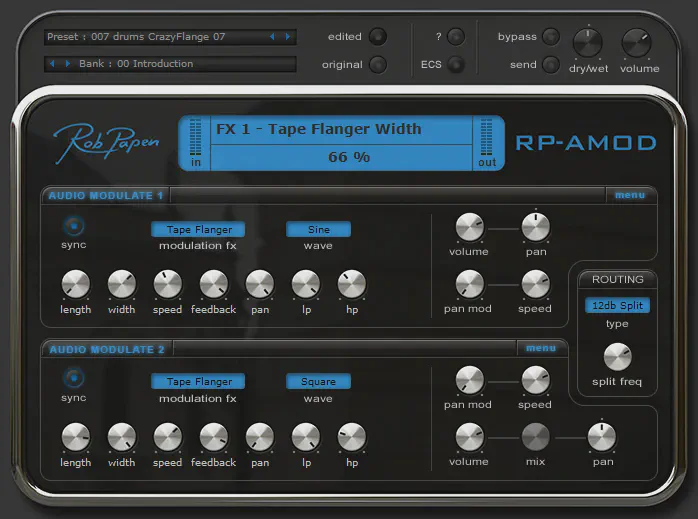Screen dimensions: 698x519
Task: Click the ECS button
Action: tap(456, 65)
